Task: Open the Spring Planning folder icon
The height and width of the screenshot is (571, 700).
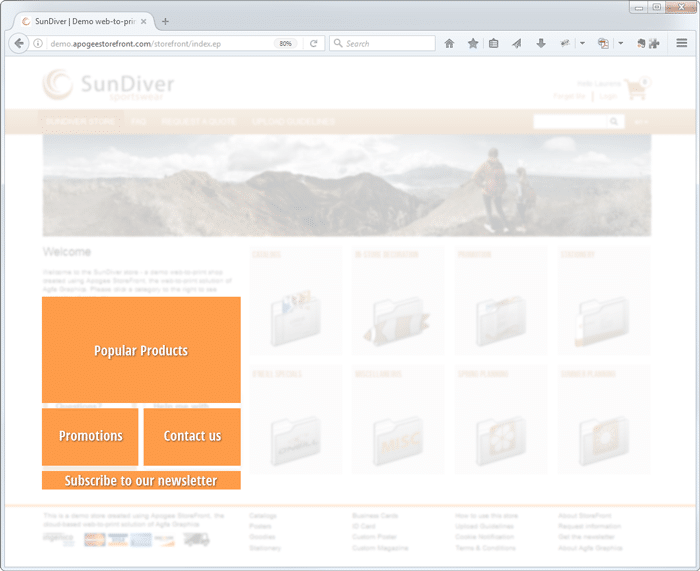Action: pyautogui.click(x=501, y=441)
